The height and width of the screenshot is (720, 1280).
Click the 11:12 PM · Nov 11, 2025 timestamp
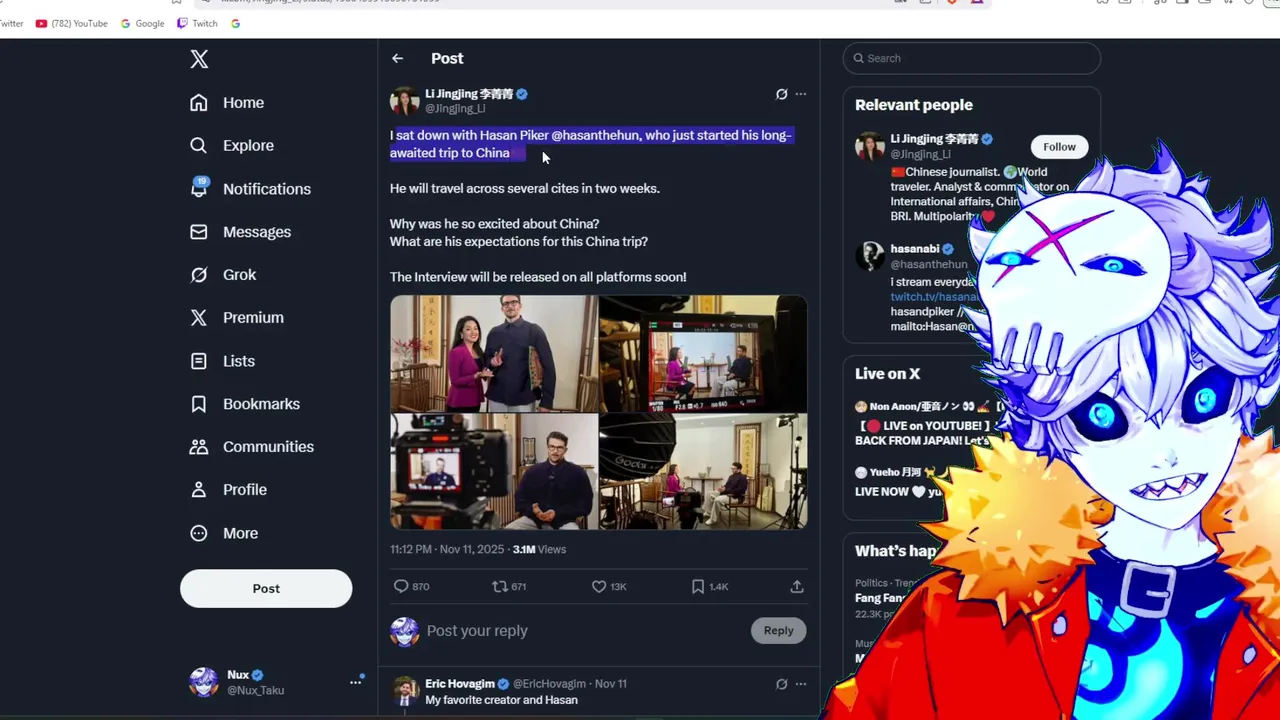pyautogui.click(x=447, y=549)
